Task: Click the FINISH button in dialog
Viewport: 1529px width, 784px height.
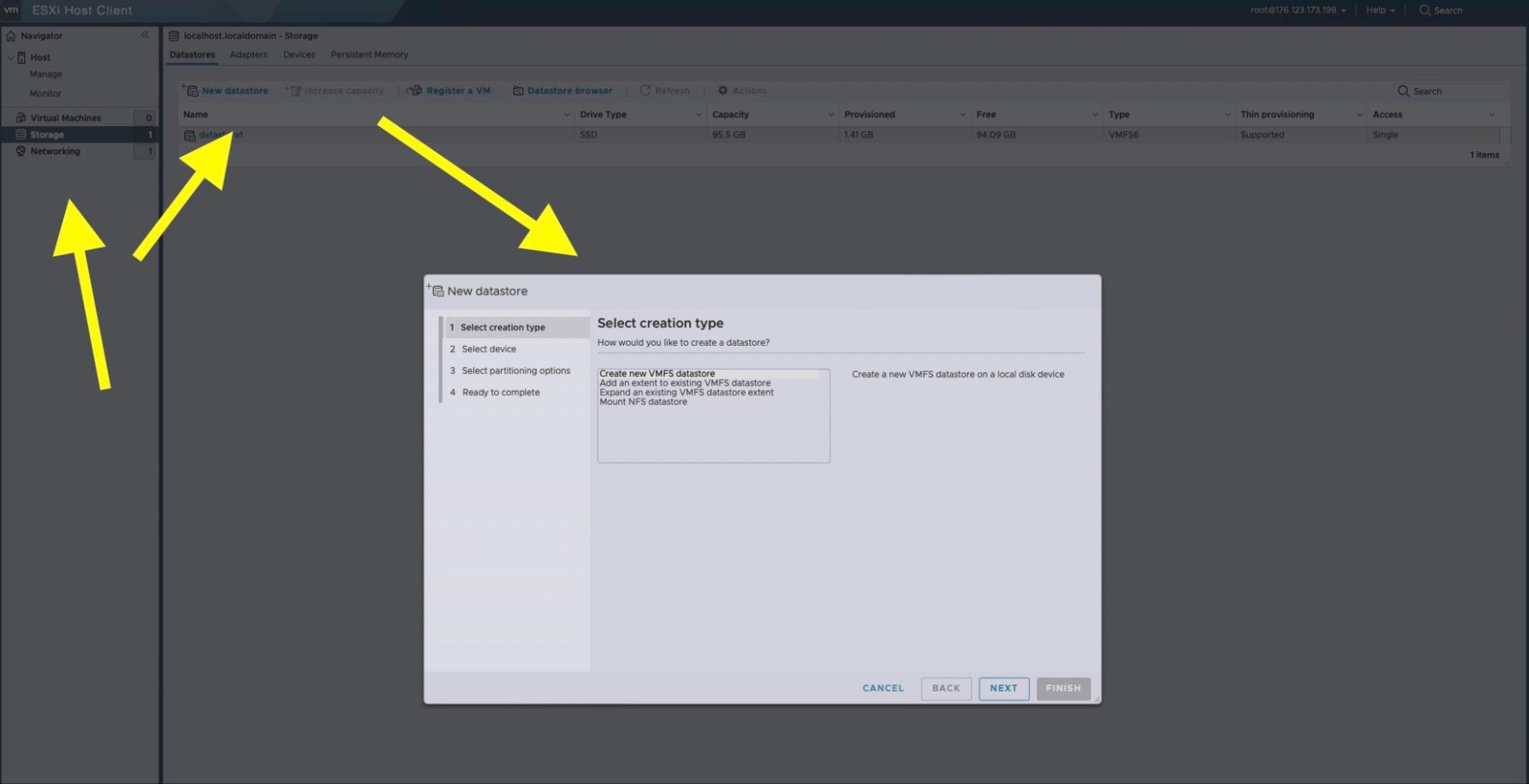Action: [1063, 688]
